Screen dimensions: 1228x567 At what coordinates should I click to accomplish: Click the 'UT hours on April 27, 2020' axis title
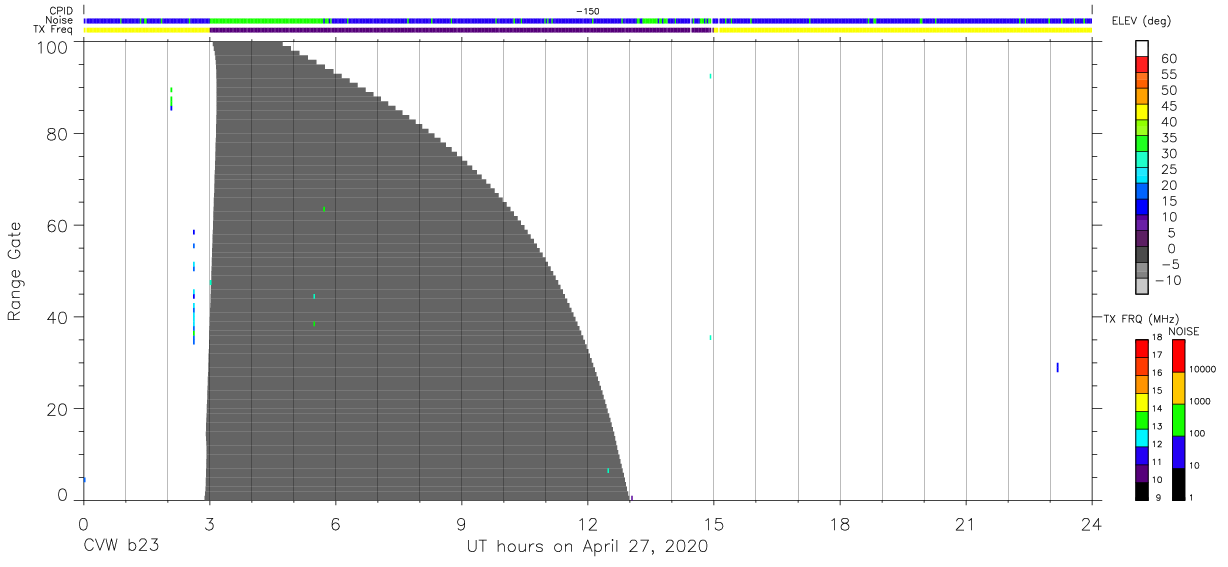587,547
